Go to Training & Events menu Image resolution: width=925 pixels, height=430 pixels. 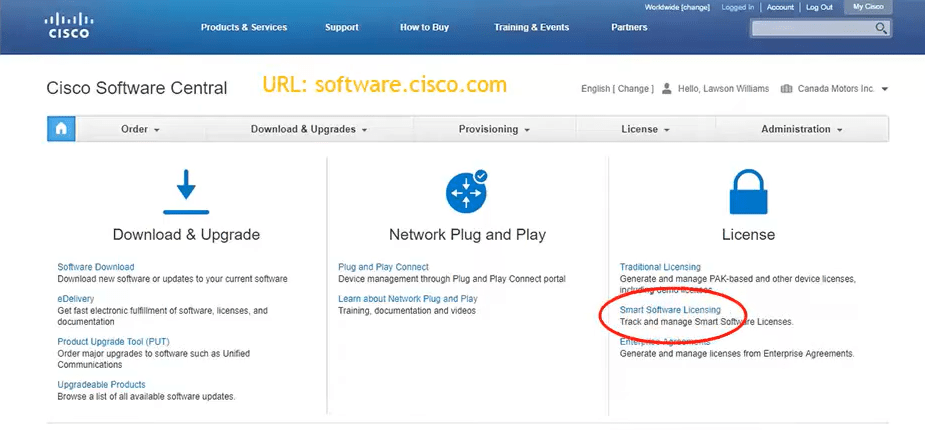[531, 27]
